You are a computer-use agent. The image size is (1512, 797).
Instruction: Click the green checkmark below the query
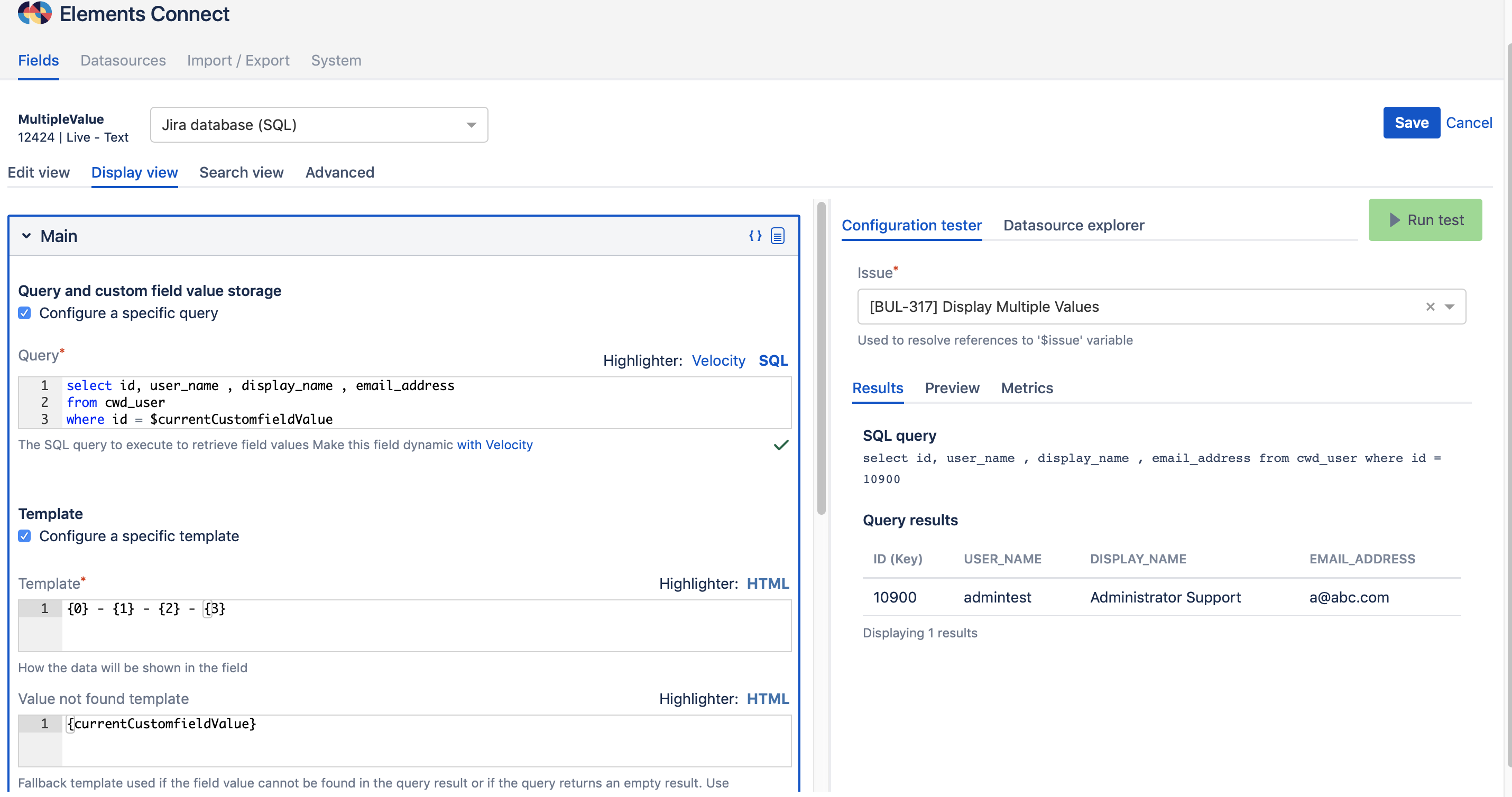coord(781,446)
